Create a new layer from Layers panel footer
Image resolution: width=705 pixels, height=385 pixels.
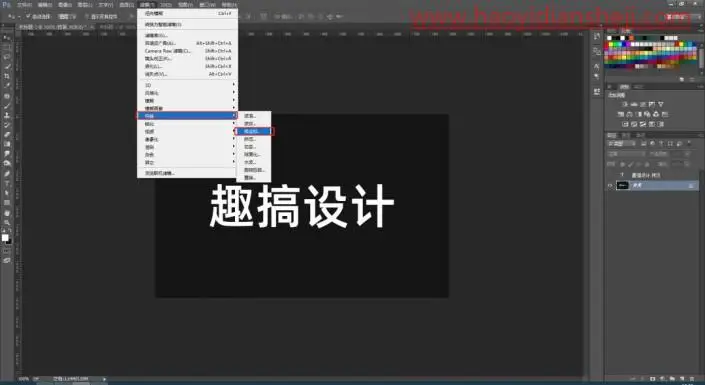(682, 379)
